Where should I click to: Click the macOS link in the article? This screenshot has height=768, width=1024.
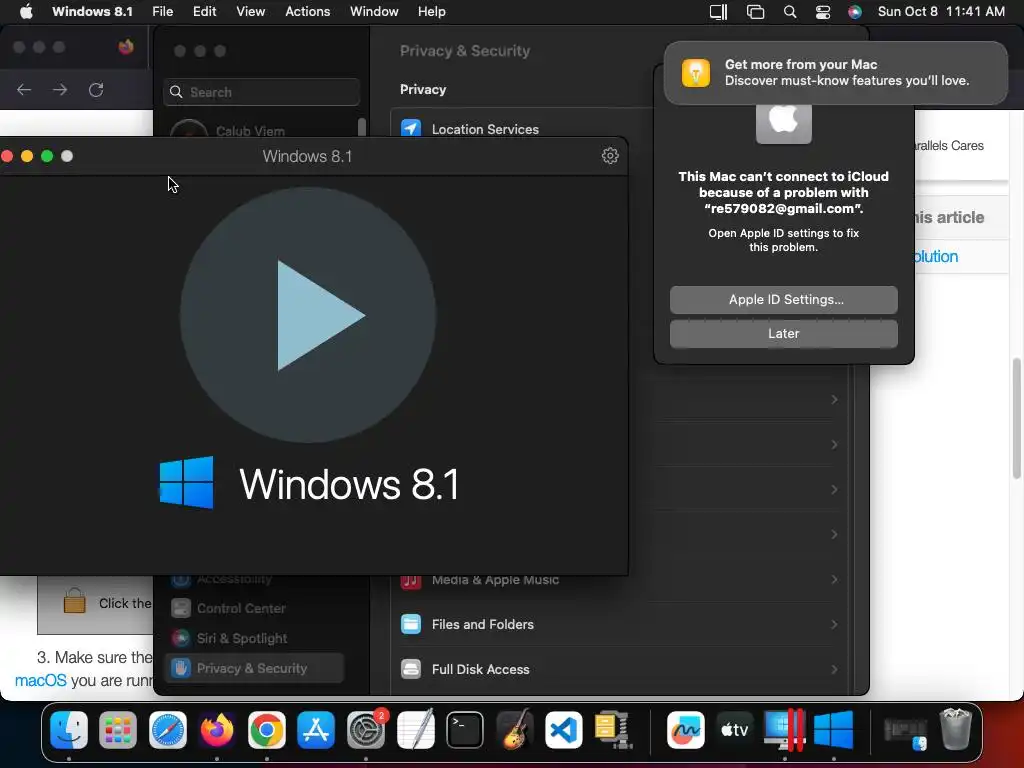point(40,680)
